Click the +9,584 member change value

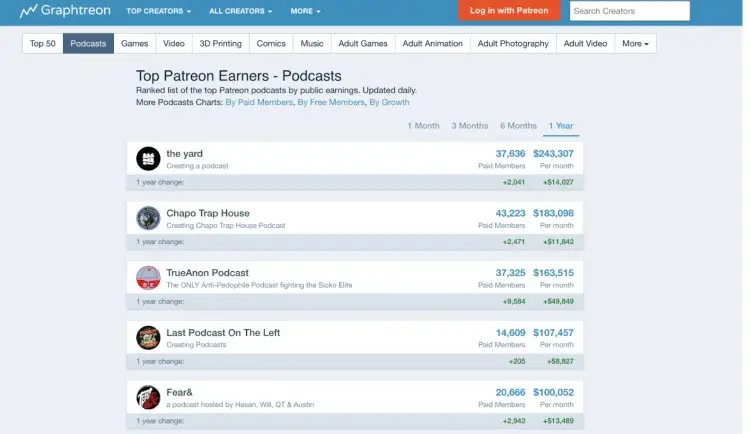tap(514, 301)
